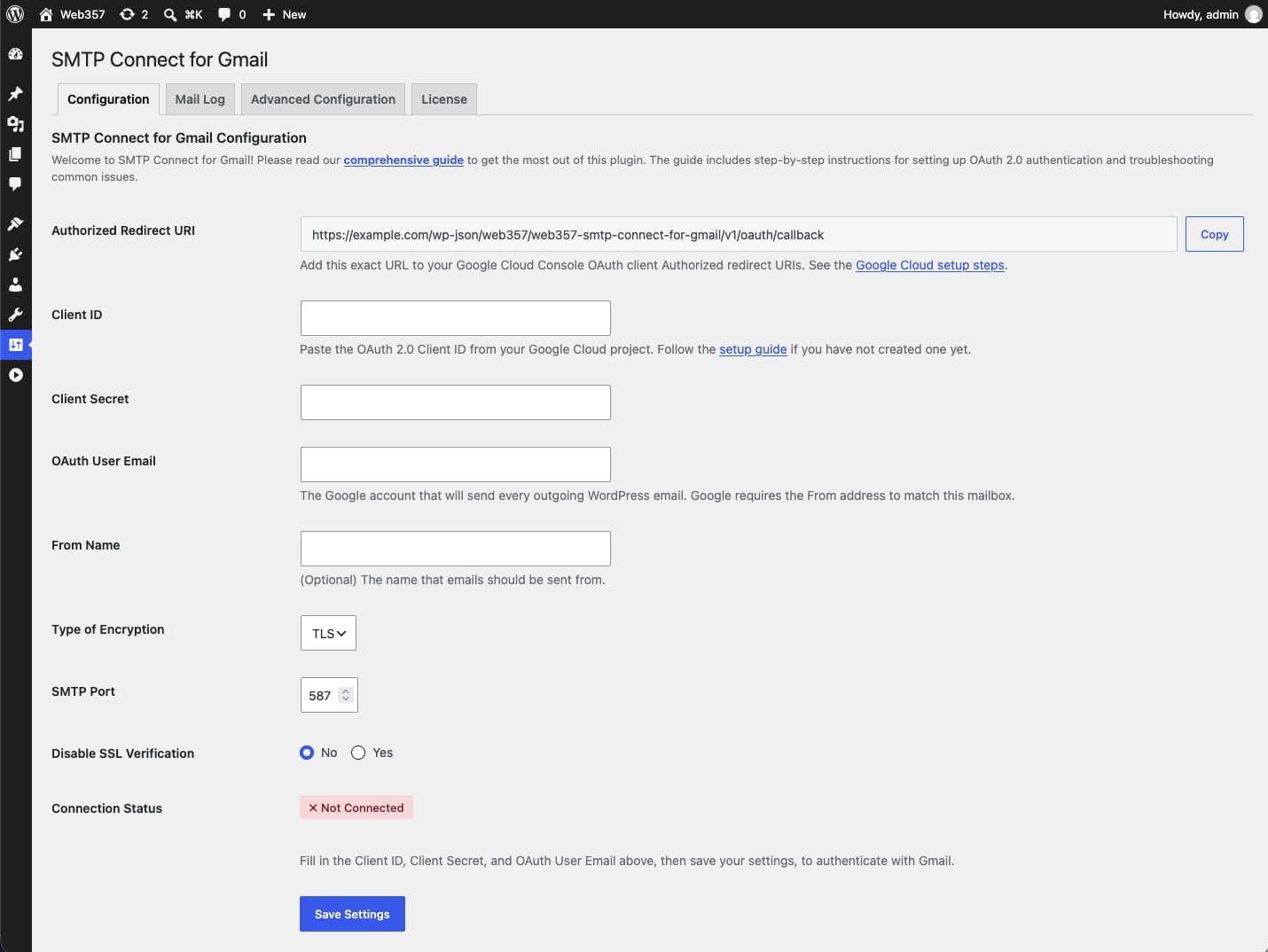
Task: Click the Howdy, admin account menu
Action: coord(1211,14)
